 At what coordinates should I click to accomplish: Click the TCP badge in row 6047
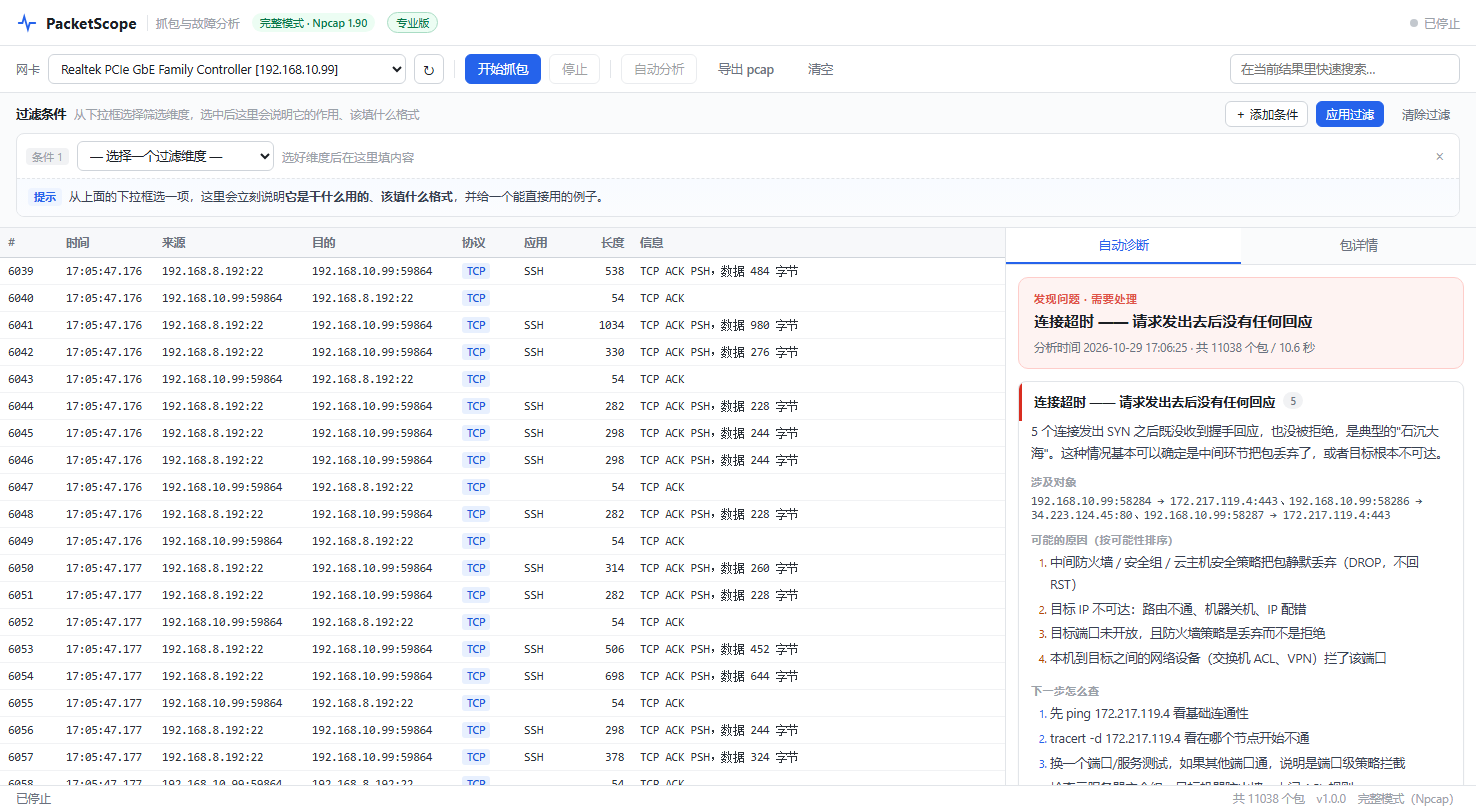coord(476,487)
